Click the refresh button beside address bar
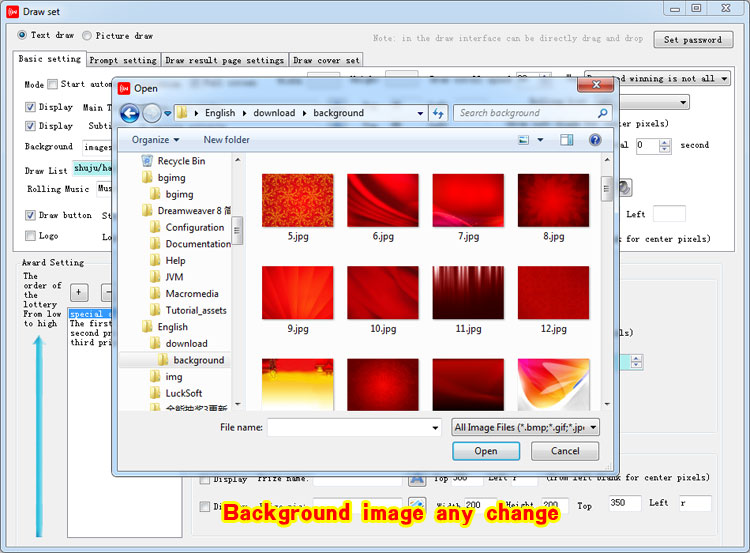 tap(438, 113)
